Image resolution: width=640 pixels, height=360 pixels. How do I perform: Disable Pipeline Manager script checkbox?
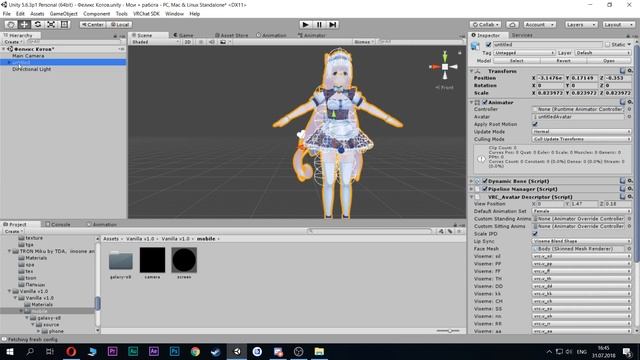(x=485, y=189)
